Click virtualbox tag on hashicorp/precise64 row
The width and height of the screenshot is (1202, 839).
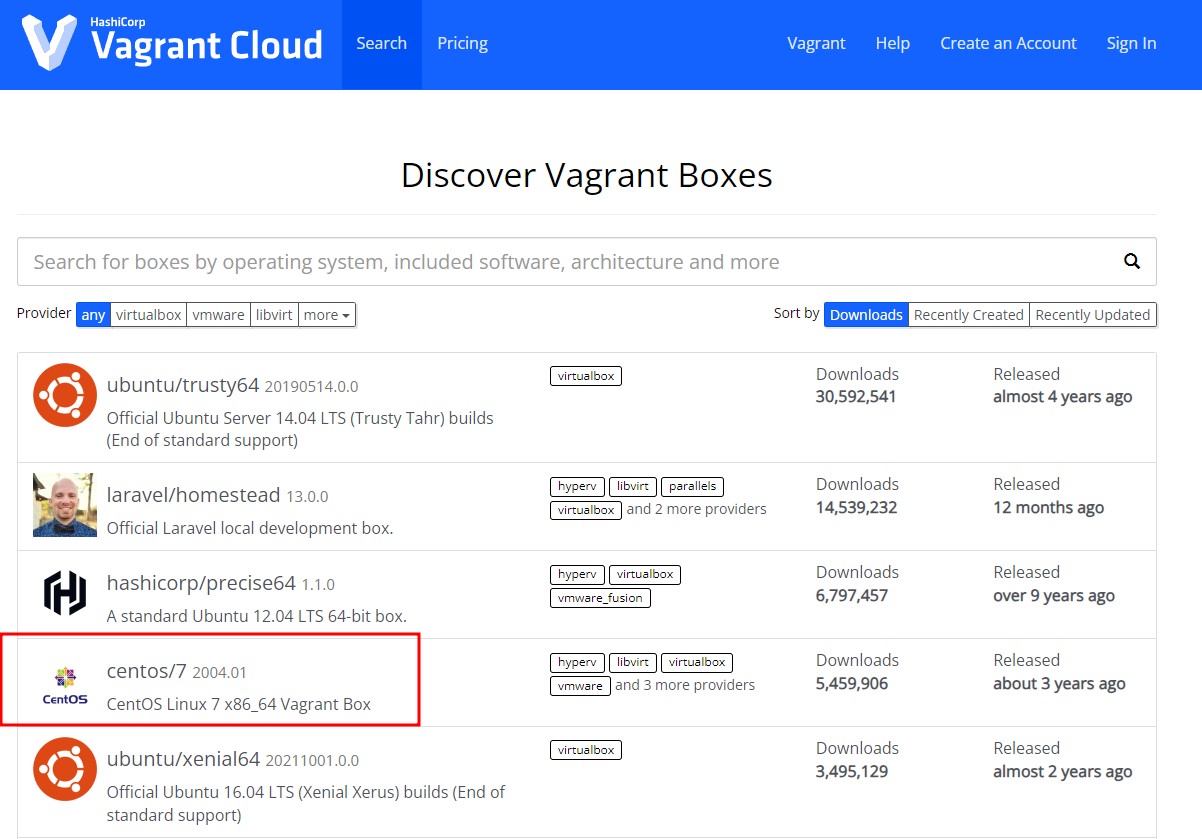coord(645,574)
